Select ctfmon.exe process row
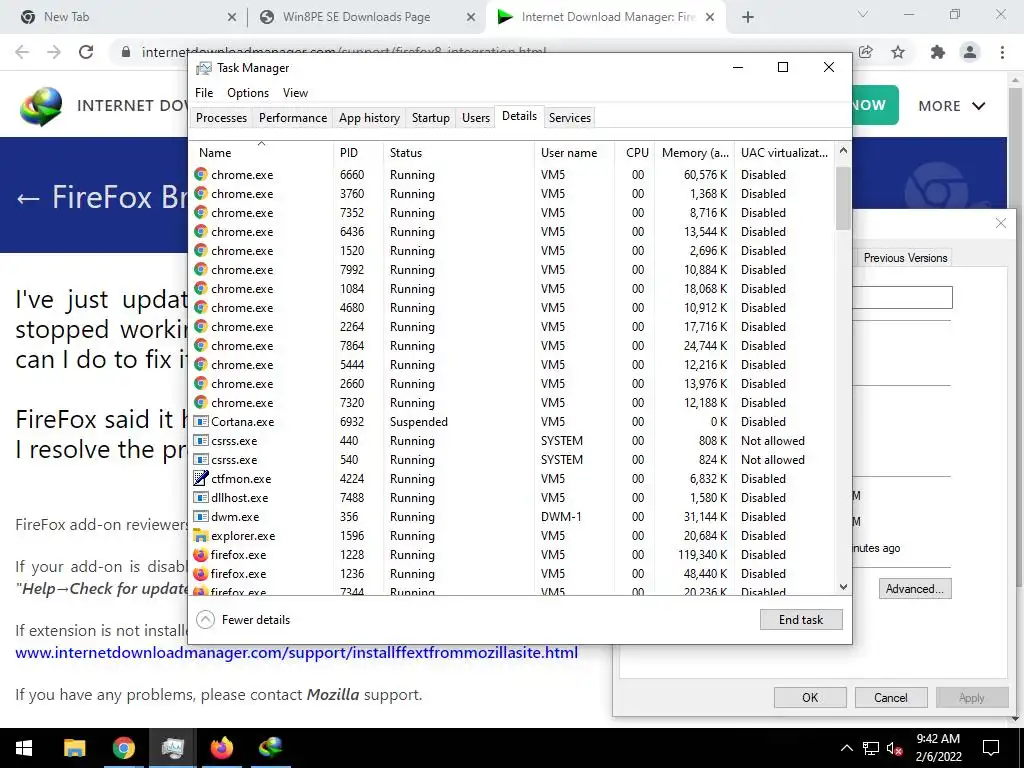This screenshot has height=768, width=1024. coord(513,479)
